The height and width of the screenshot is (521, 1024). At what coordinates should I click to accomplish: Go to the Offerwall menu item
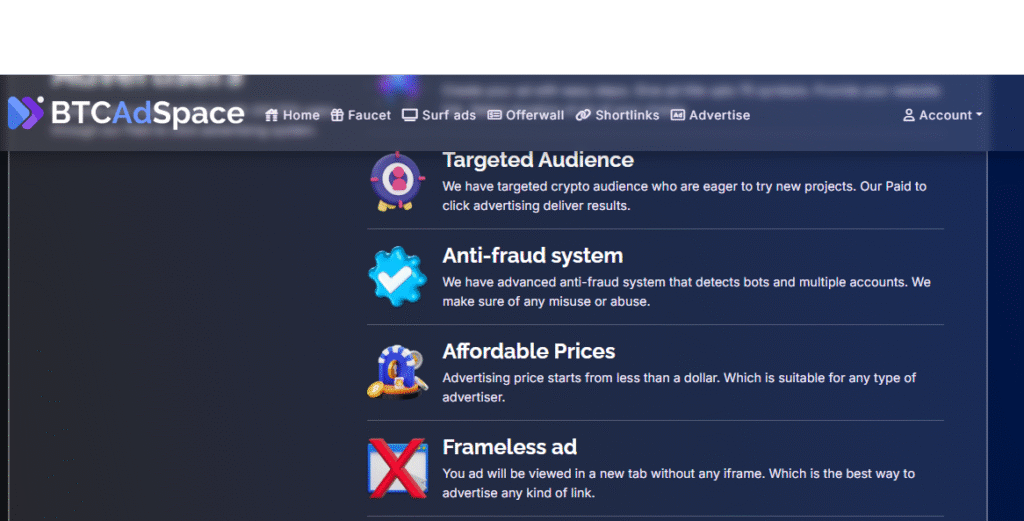click(x=535, y=115)
